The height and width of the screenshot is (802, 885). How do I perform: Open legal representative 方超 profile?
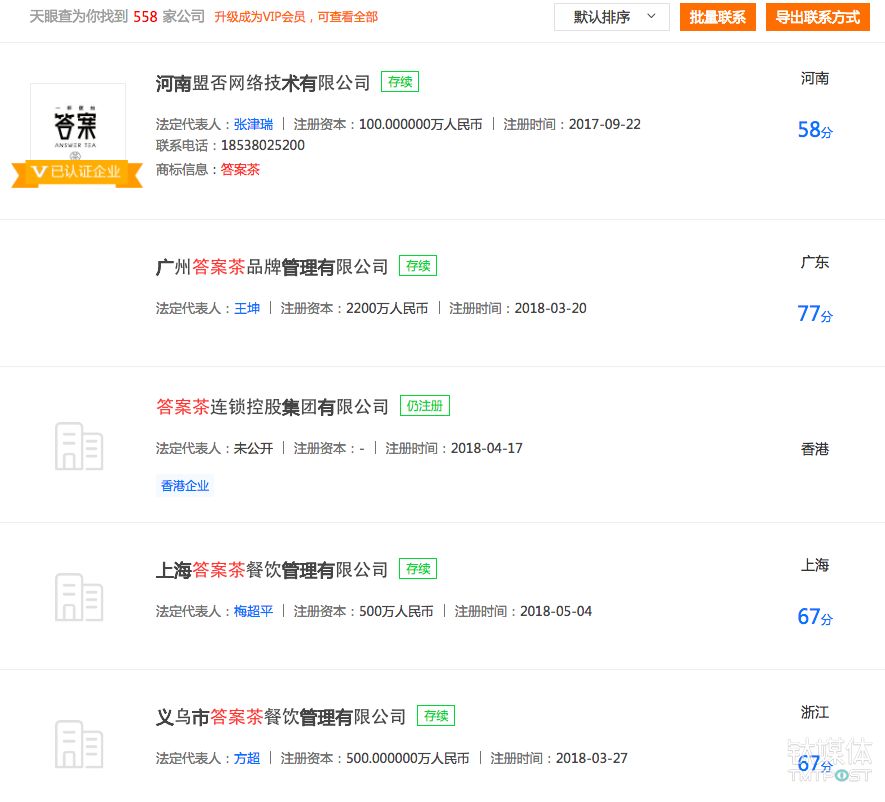click(247, 759)
